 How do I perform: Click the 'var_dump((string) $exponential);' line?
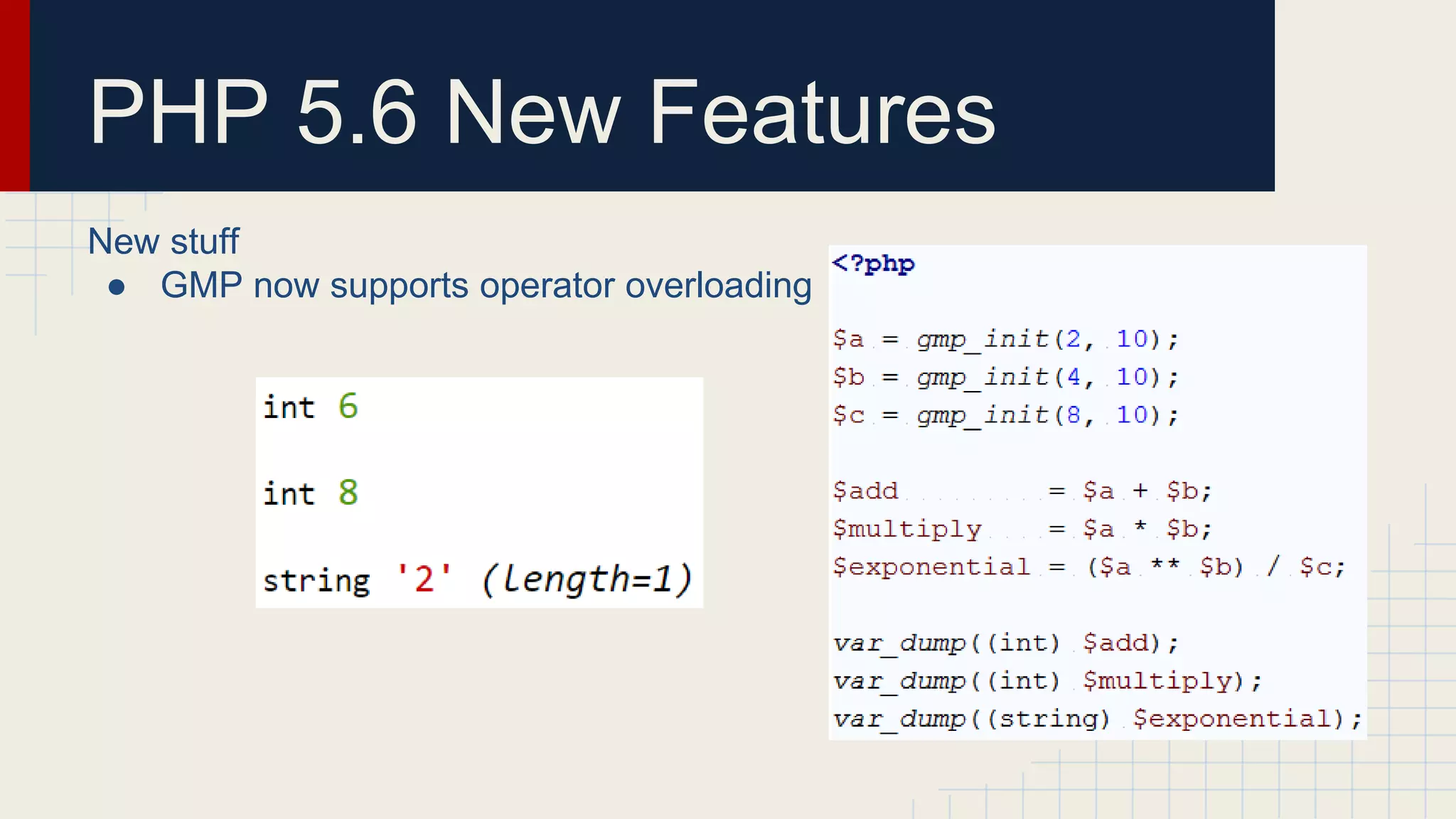[x=1097, y=719]
